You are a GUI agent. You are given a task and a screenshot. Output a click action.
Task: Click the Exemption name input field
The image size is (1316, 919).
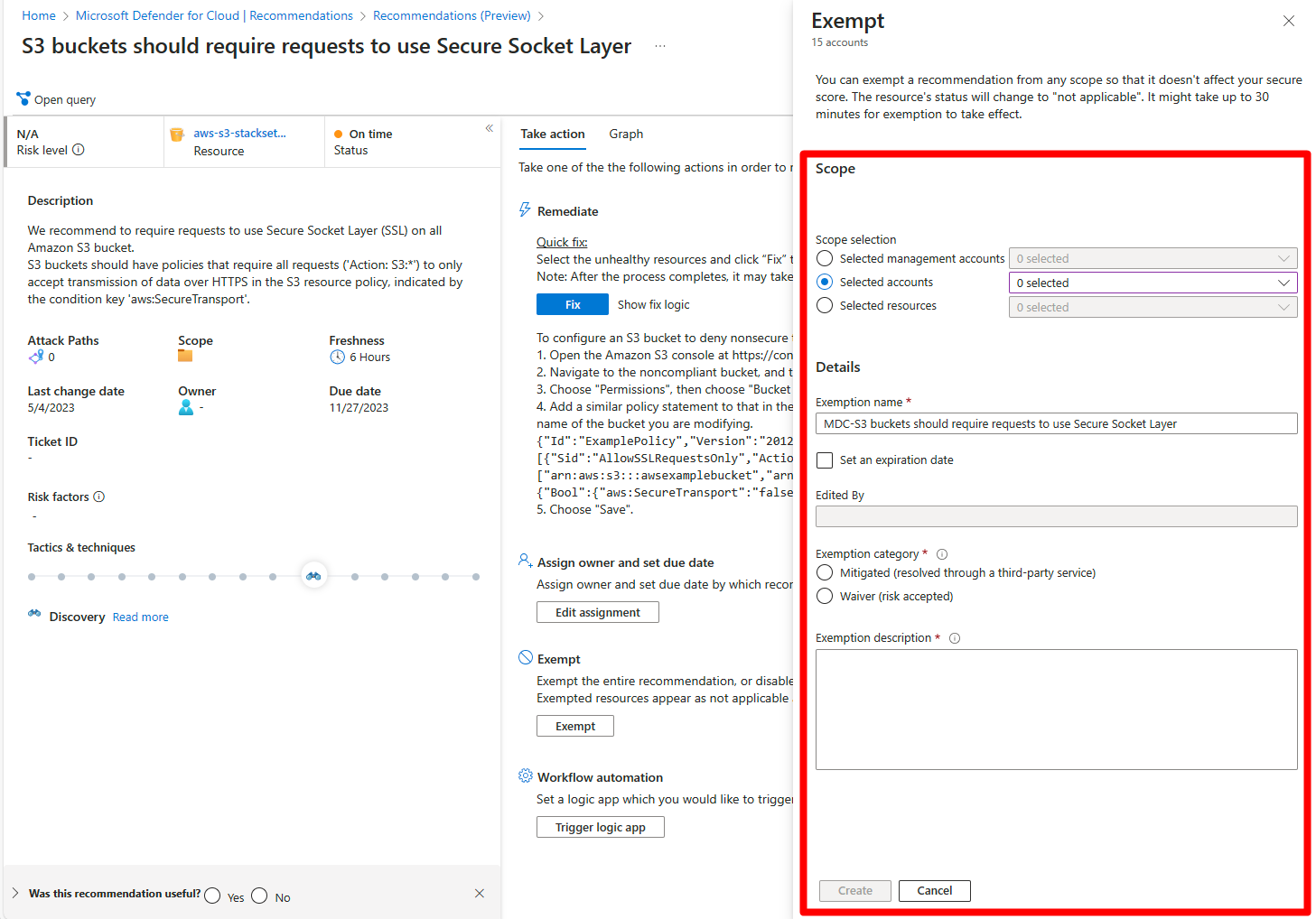click(x=1057, y=423)
